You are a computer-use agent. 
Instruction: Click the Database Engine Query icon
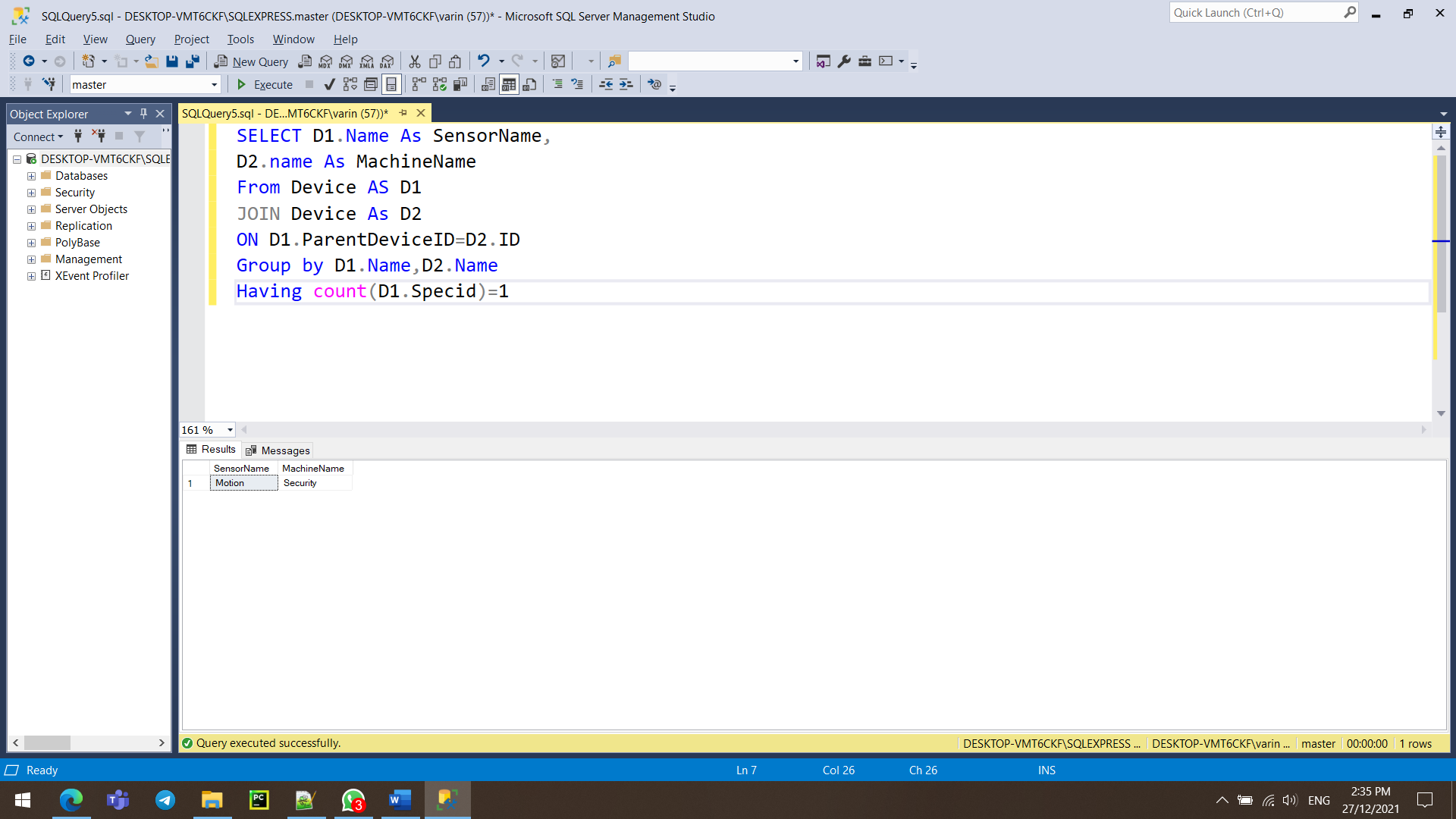click(x=305, y=61)
